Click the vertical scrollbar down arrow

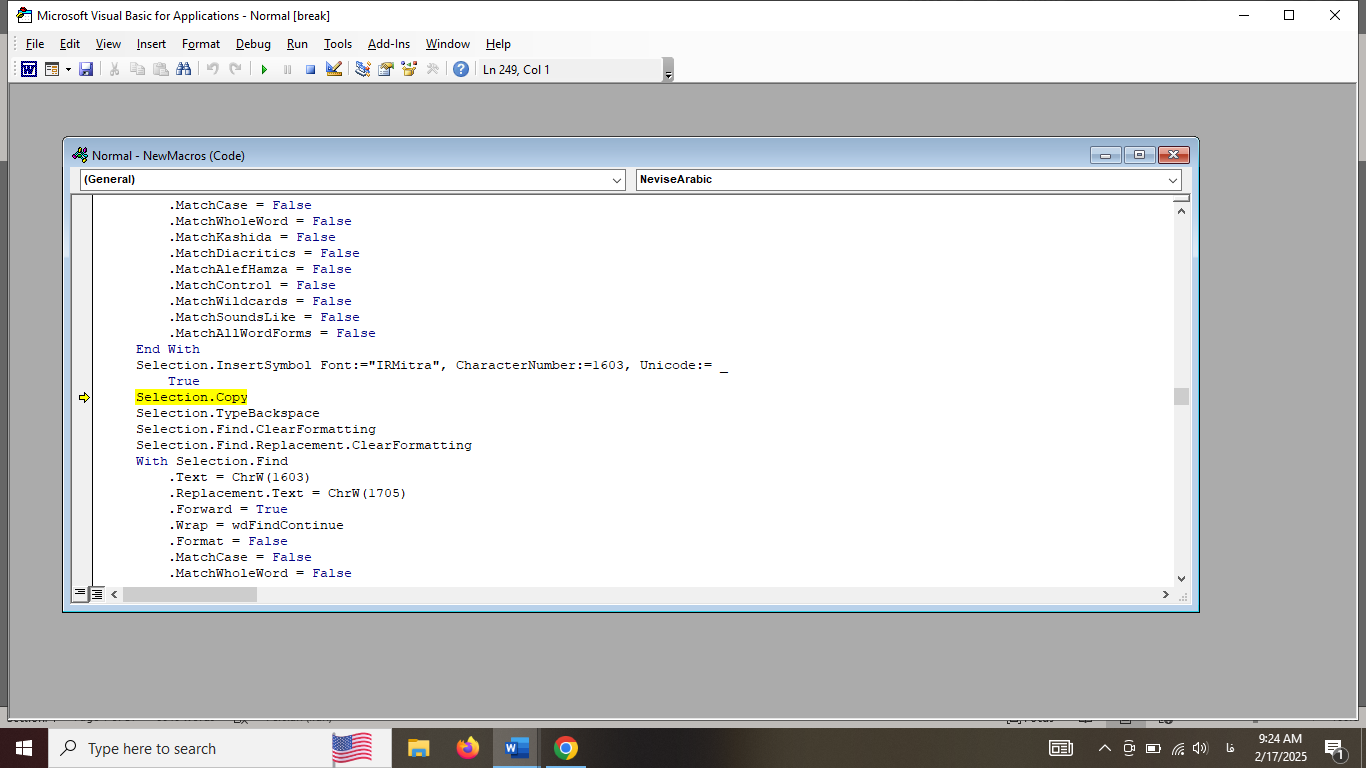pos(1181,578)
